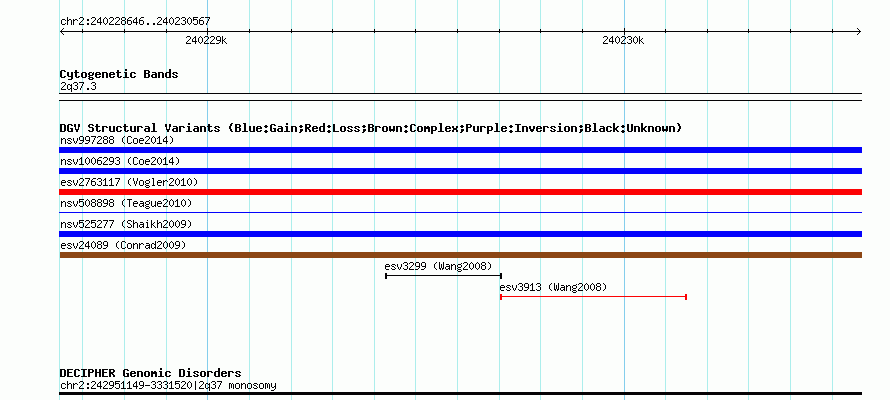Click the Cytogenetic Bands track title
This screenshot has width=890, height=400.
point(119,74)
